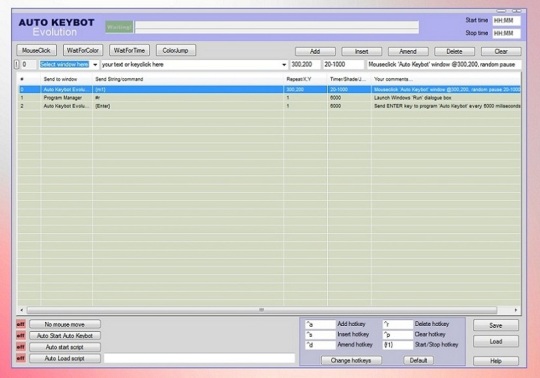The width and height of the screenshot is (540, 378).
Task: Select the highlighted row 0 with {m1}
Action: (270, 90)
